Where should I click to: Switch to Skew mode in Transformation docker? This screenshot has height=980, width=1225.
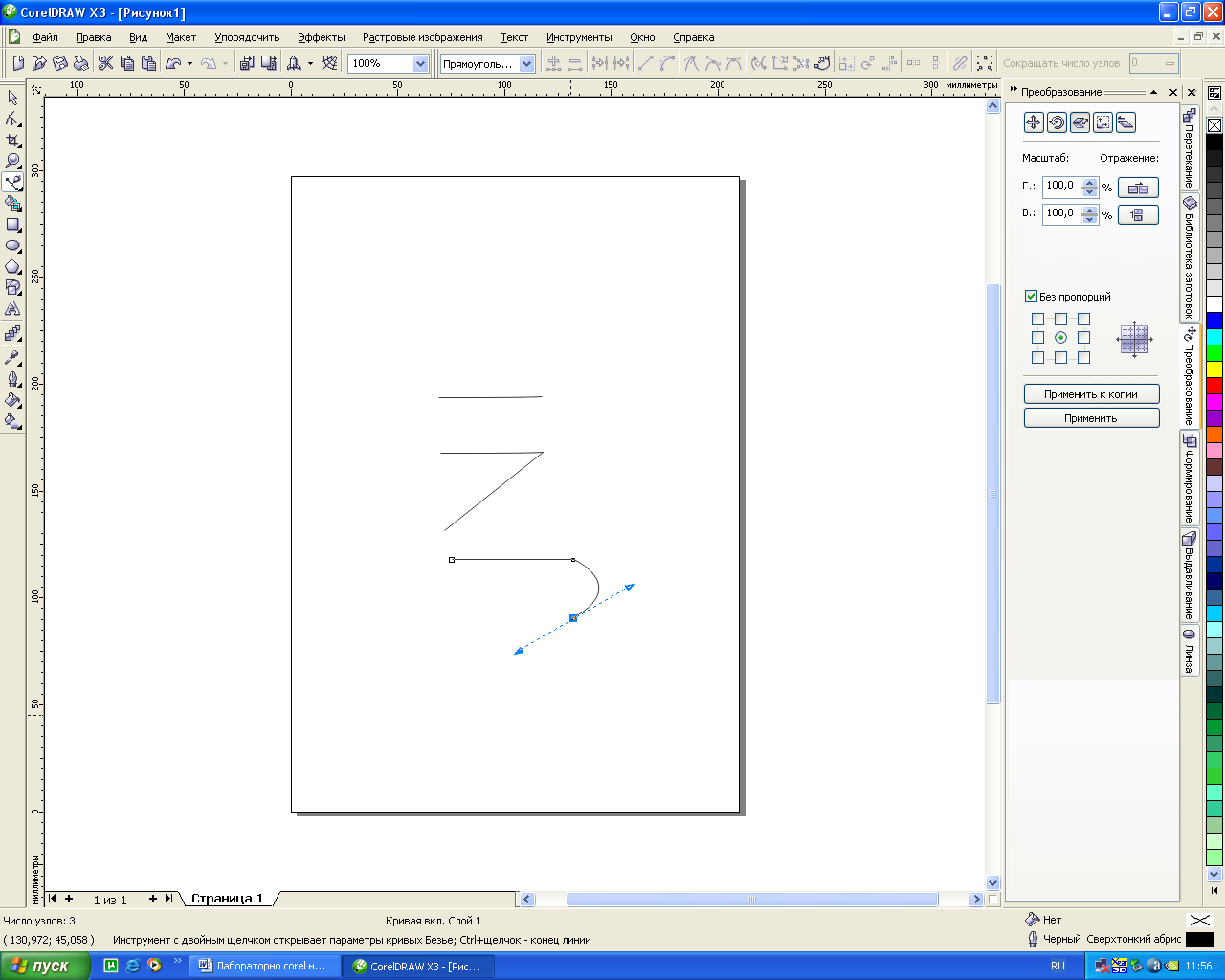(x=1125, y=122)
